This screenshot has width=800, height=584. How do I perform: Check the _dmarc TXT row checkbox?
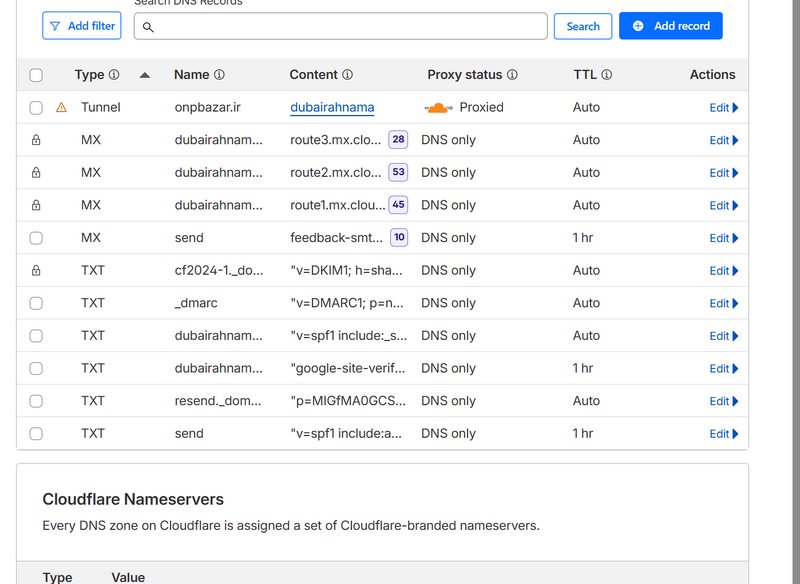tap(36, 303)
